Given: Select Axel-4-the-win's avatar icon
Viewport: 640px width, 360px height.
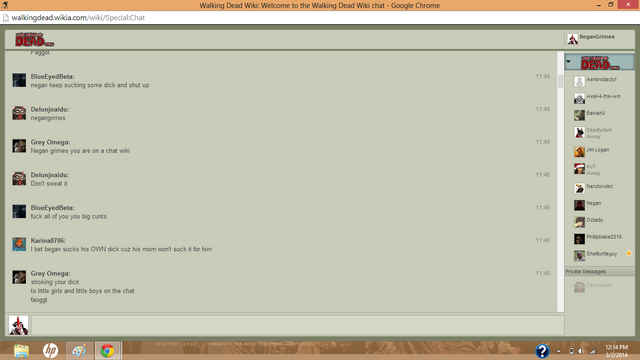Looking at the screenshot, I should pyautogui.click(x=579, y=98).
